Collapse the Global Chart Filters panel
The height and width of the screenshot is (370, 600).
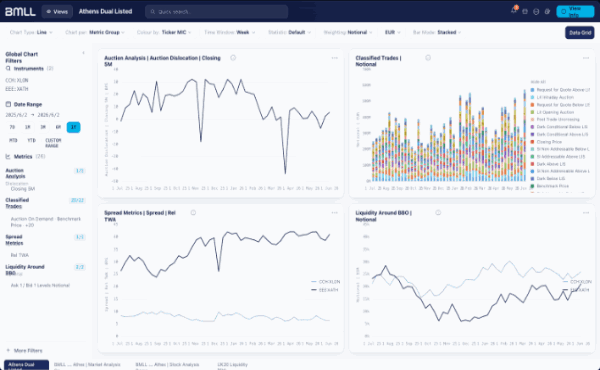(83, 53)
